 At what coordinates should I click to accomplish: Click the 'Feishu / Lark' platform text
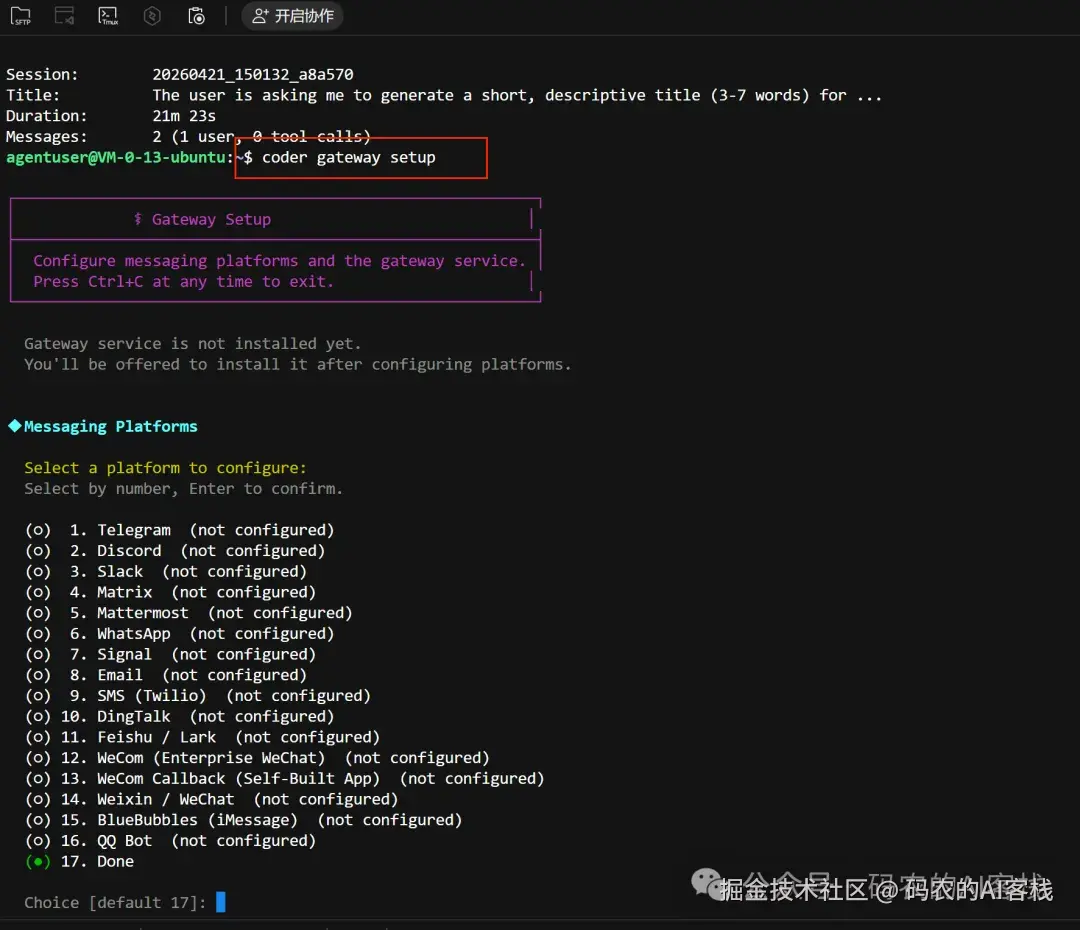[x=156, y=737]
